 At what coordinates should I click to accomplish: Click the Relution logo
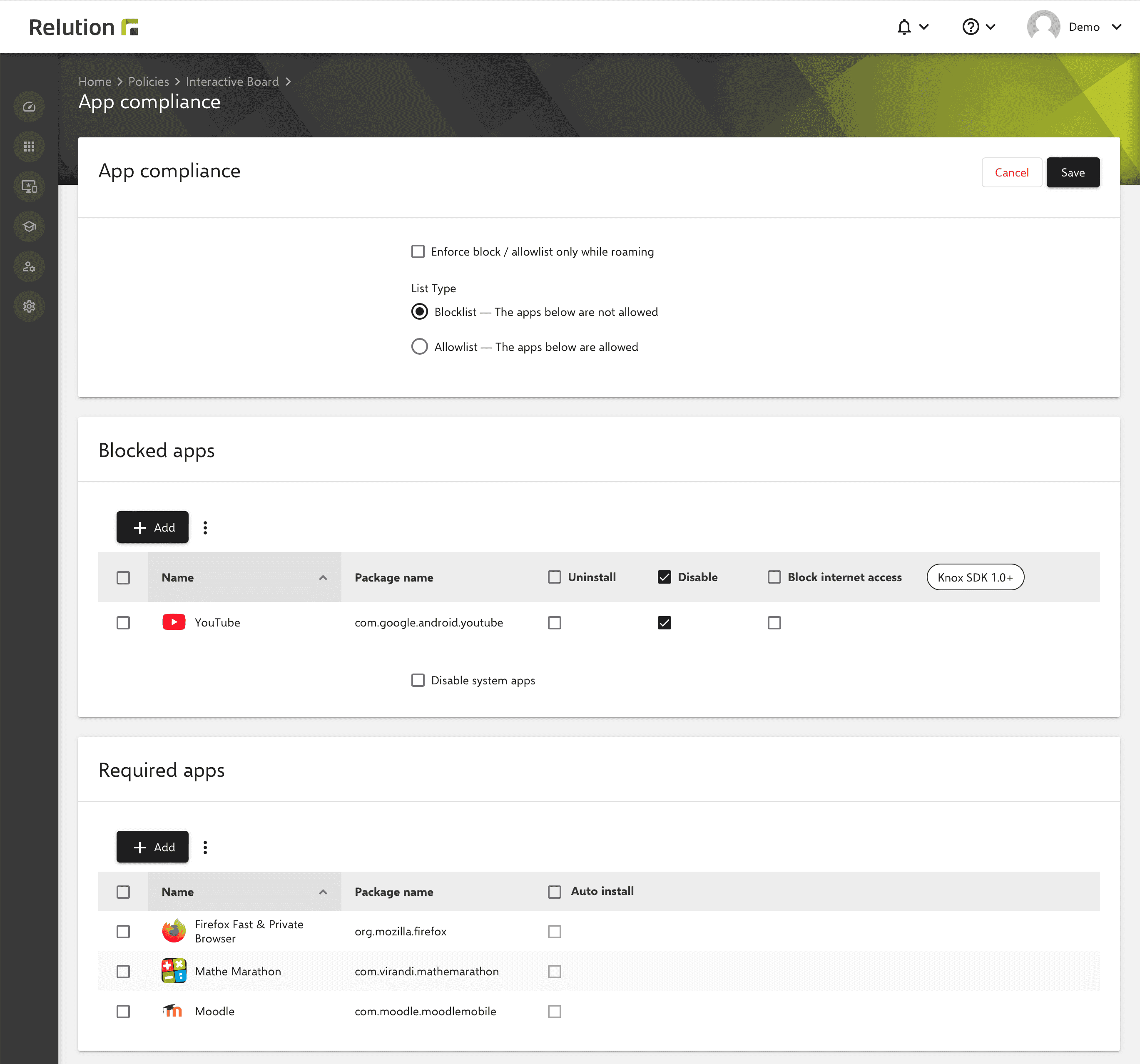84,27
